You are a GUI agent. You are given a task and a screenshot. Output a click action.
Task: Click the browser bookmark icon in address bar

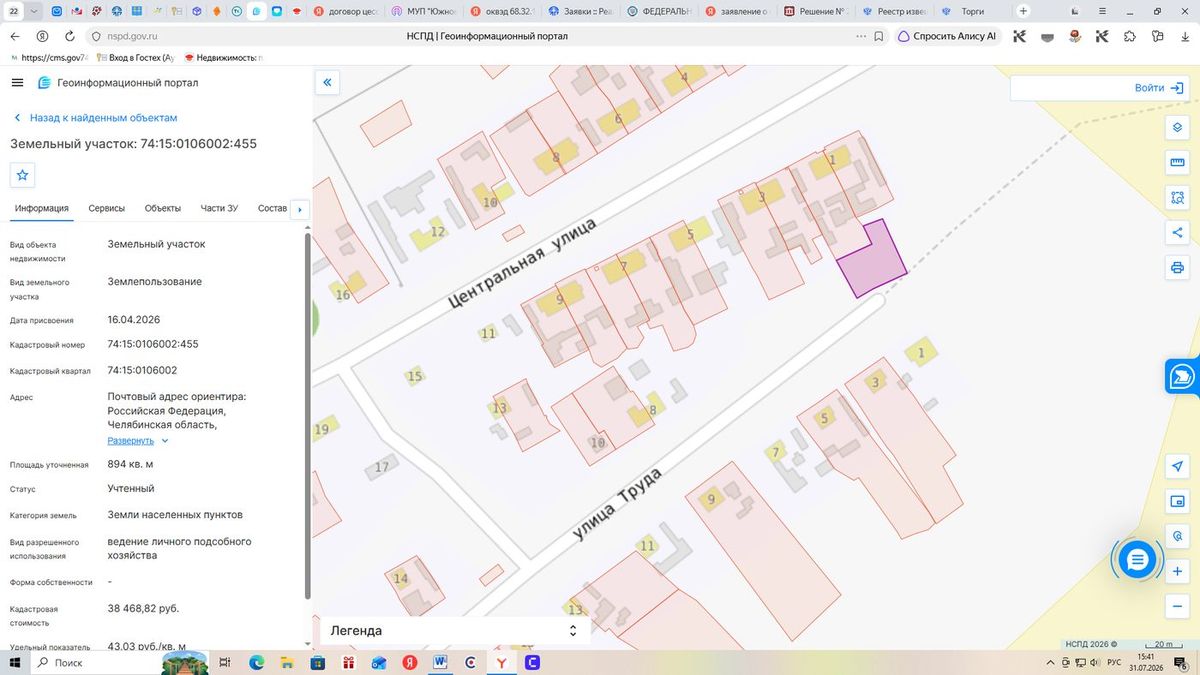pos(878,36)
